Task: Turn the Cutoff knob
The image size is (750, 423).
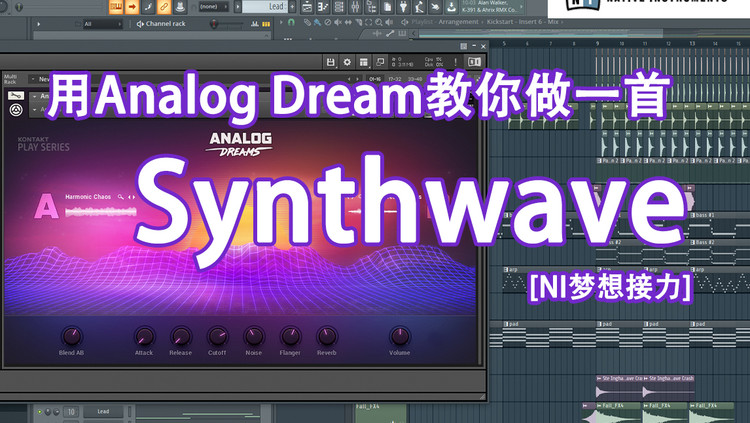Action: [217, 336]
